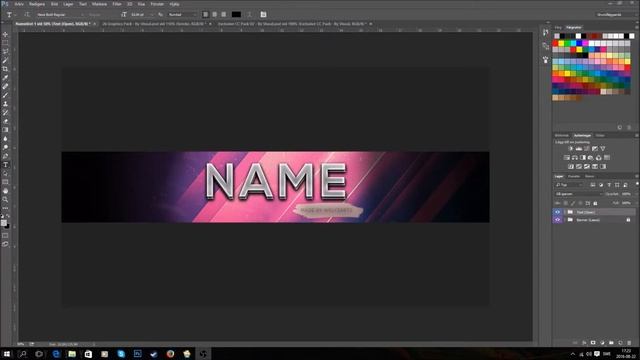Select the Rectangular Marquee tool
Screen dimensions: 640x360
[x=5, y=43]
